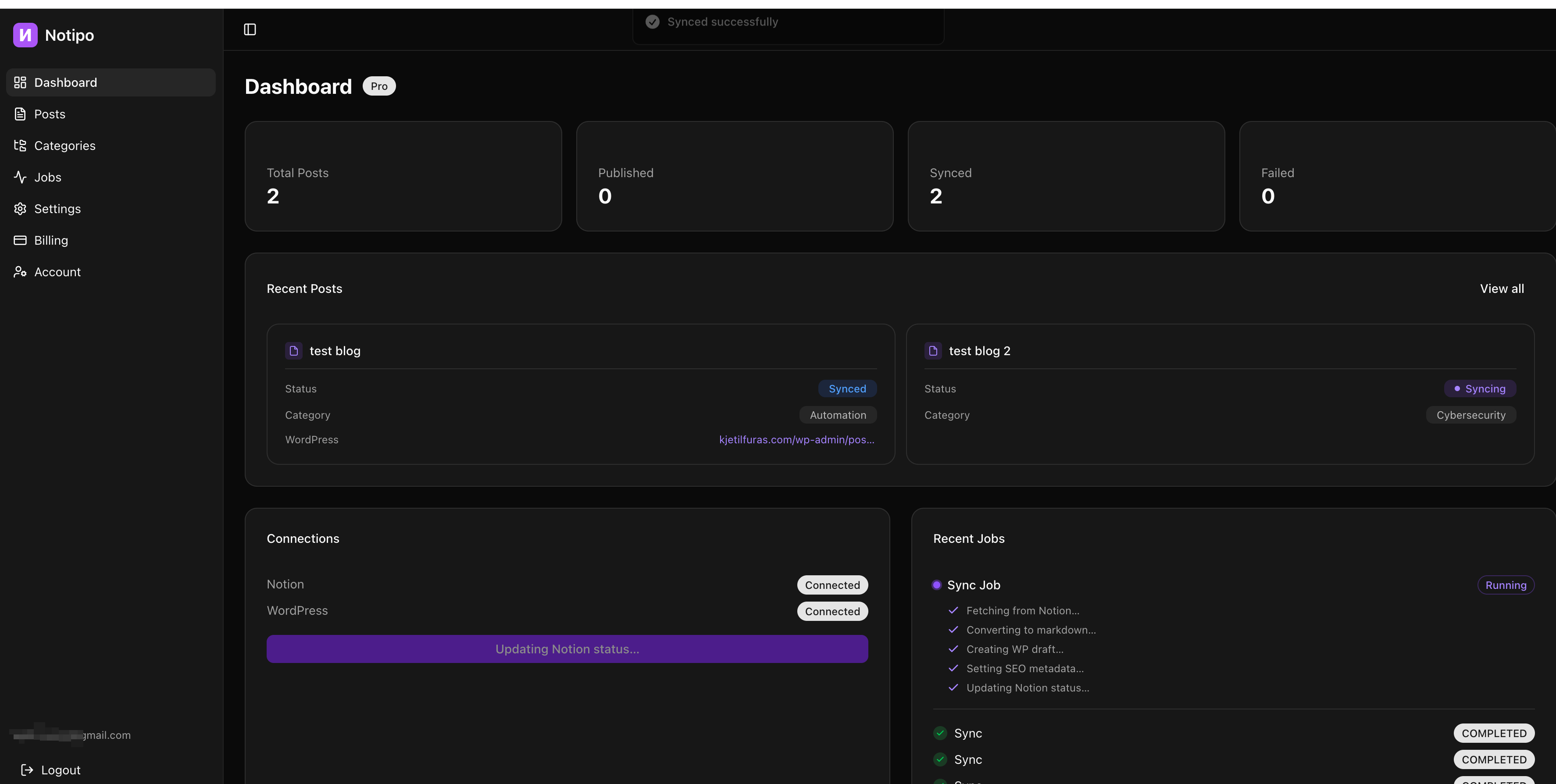
Task: Click the Running badge on Sync Job
Action: tap(1505, 584)
